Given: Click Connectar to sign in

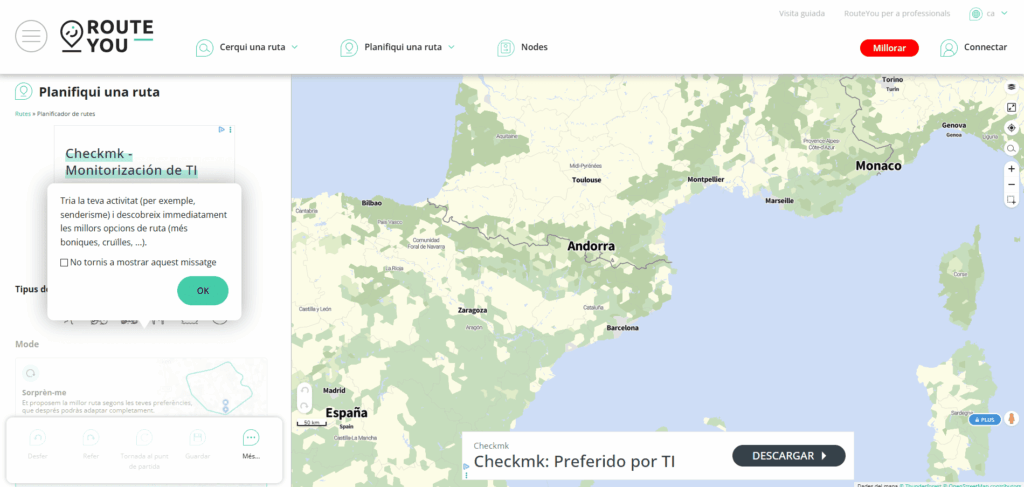Looking at the screenshot, I should [985, 47].
